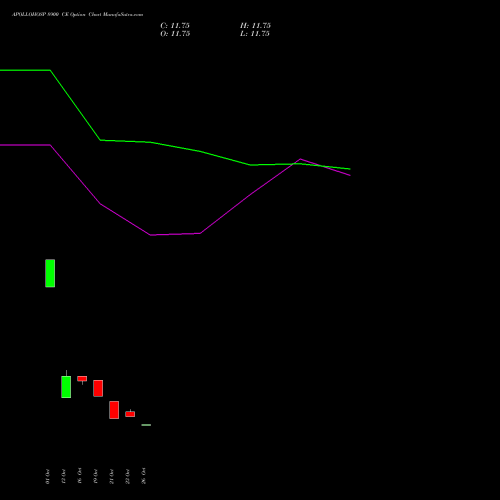Viewport: 500px width, 500px height.
Task: Click the '12 Oct' date axis label
Action: click(x=63, y=476)
